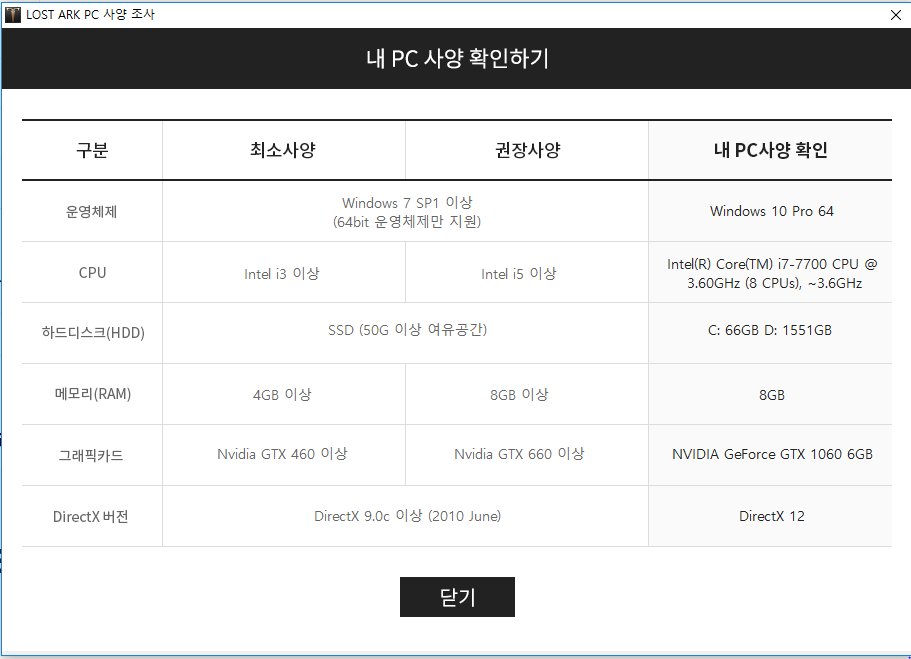This screenshot has height=659, width=911.
Task: Click the Intel i3 이상 minimum CPU cell
Action: pos(282,273)
